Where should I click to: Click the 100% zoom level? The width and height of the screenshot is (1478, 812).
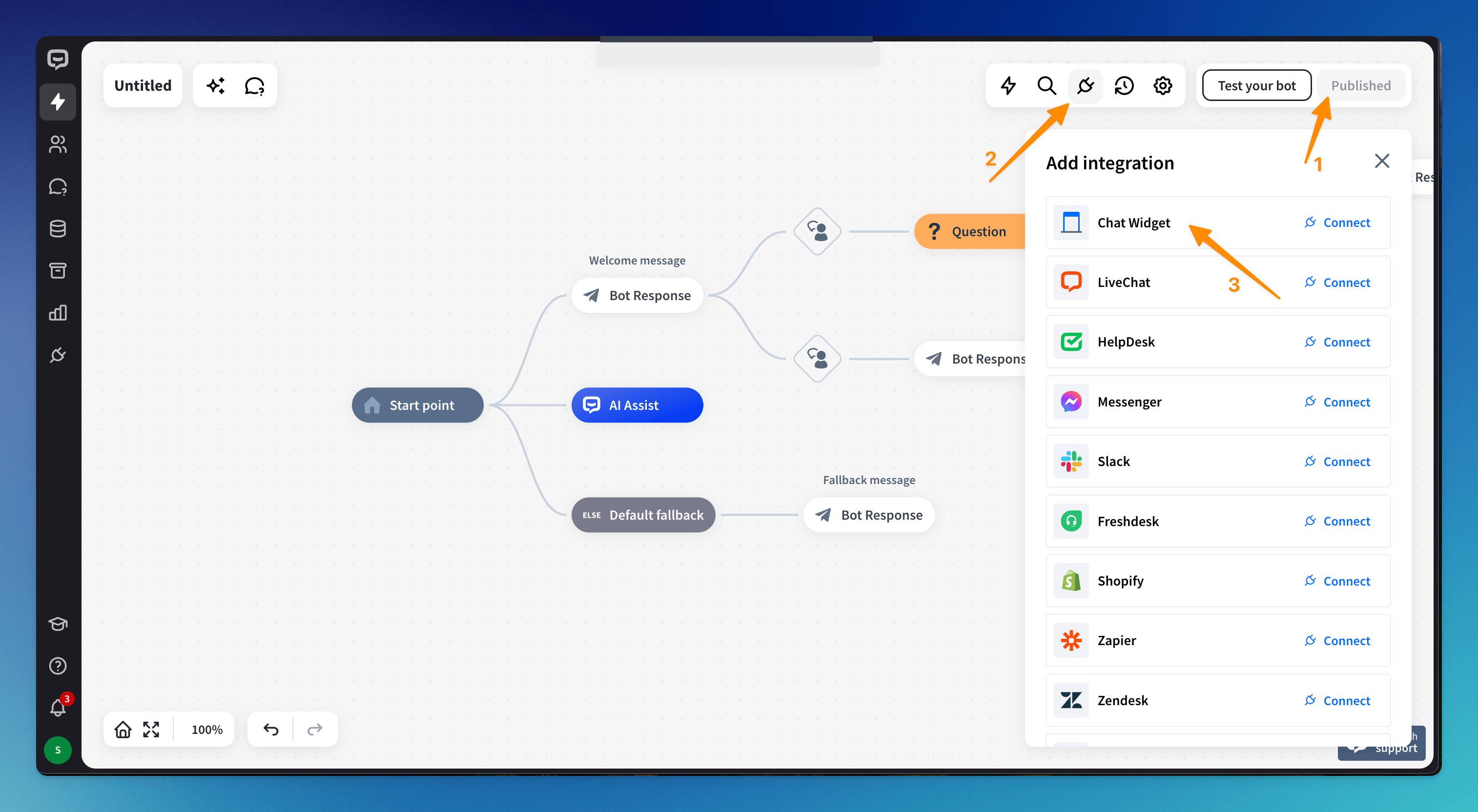[206, 730]
